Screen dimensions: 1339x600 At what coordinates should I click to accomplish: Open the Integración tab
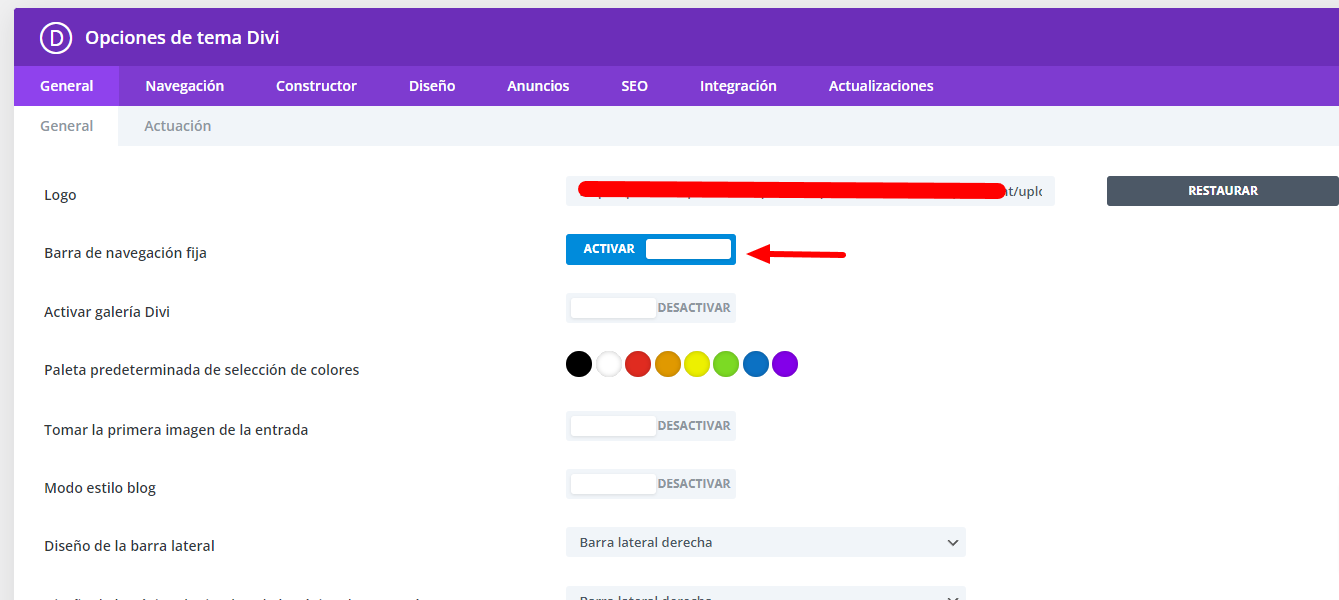[738, 86]
